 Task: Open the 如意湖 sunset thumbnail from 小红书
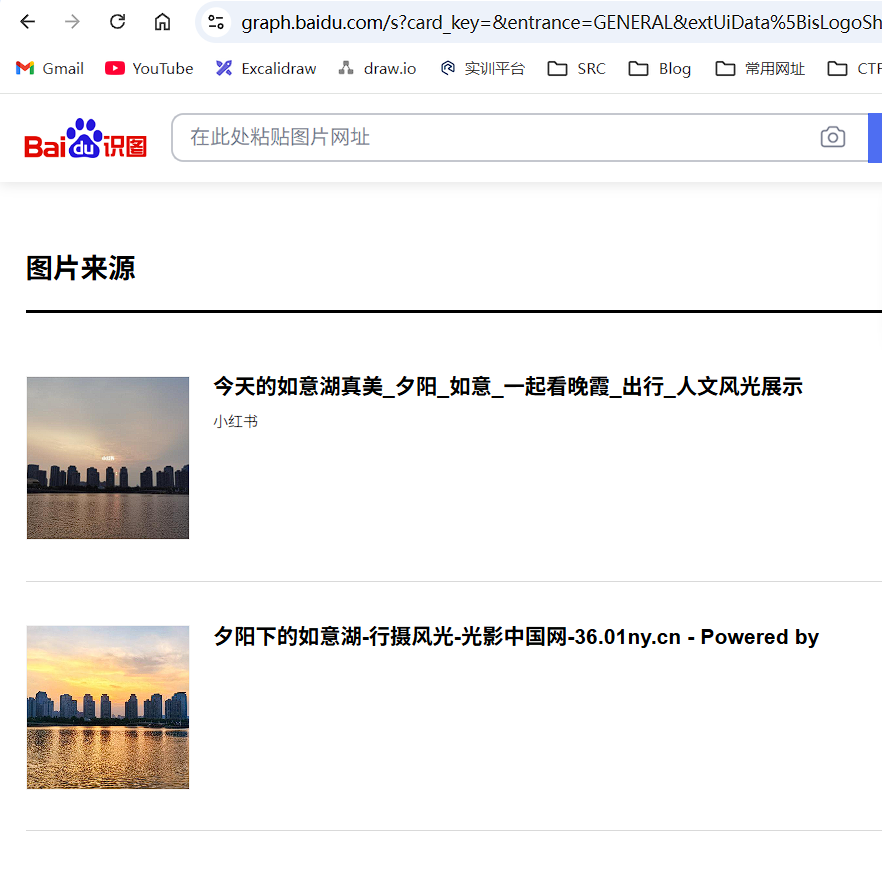[108, 458]
